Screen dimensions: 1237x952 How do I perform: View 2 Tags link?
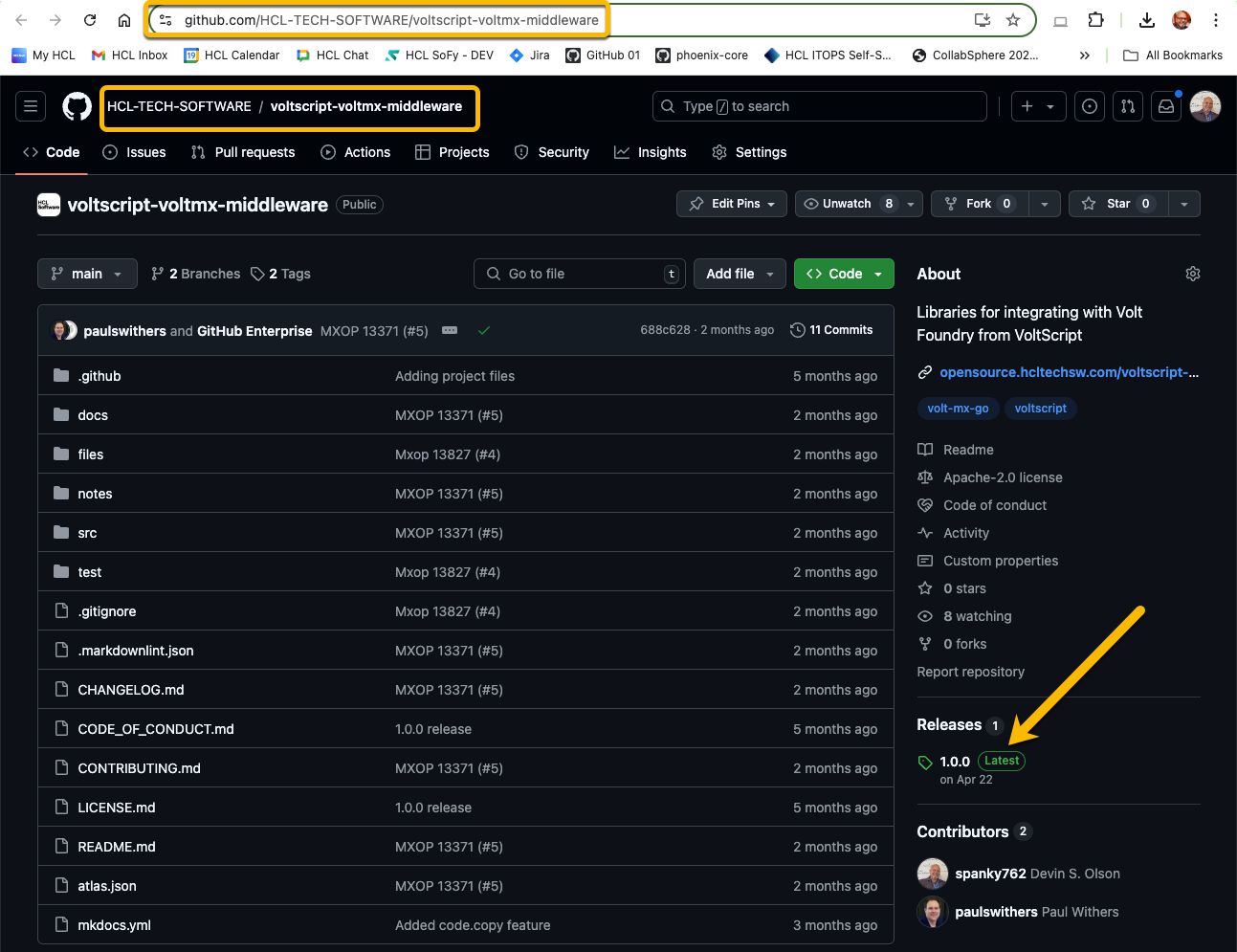click(x=280, y=274)
